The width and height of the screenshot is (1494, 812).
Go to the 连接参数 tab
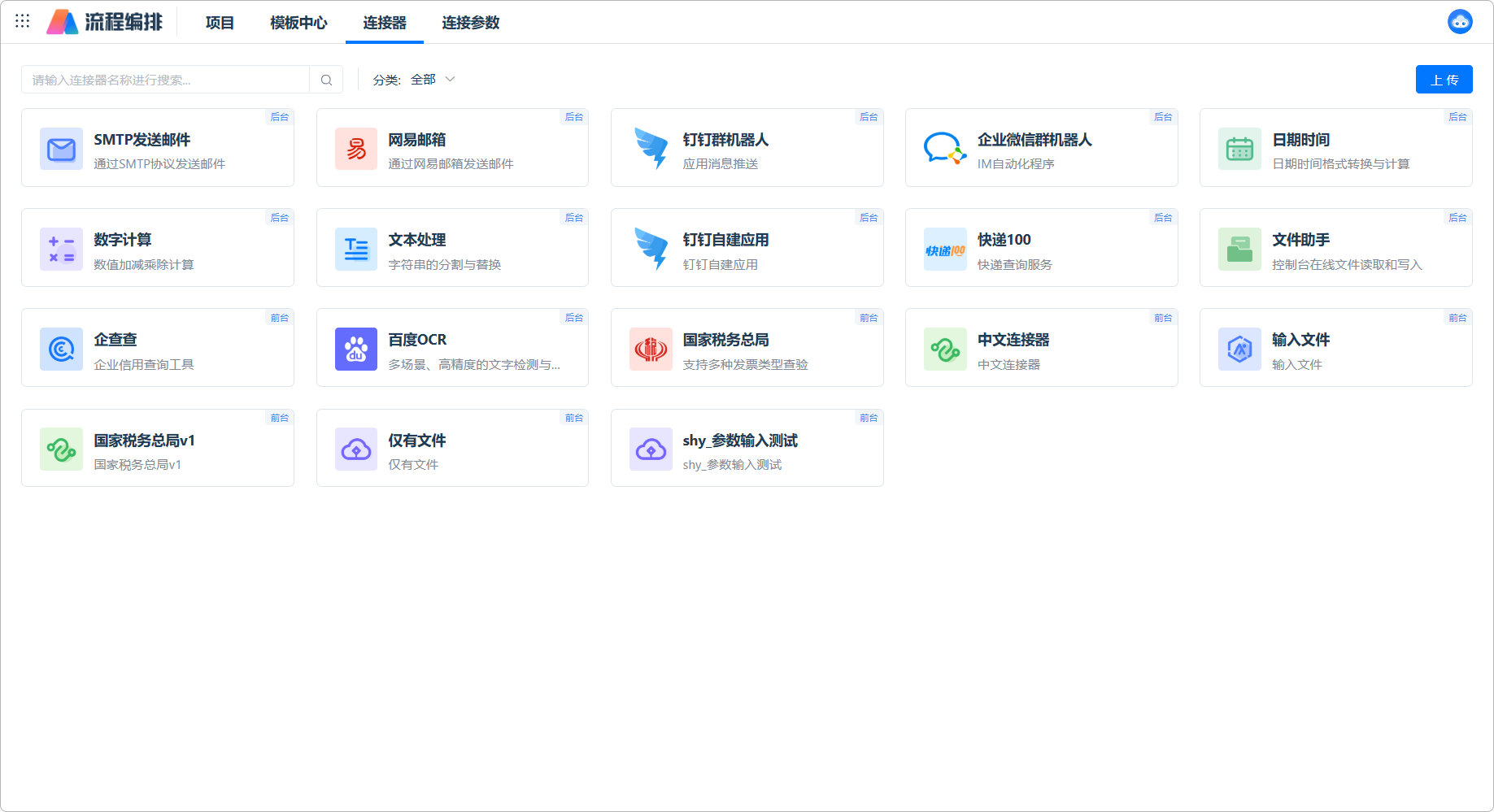470,23
